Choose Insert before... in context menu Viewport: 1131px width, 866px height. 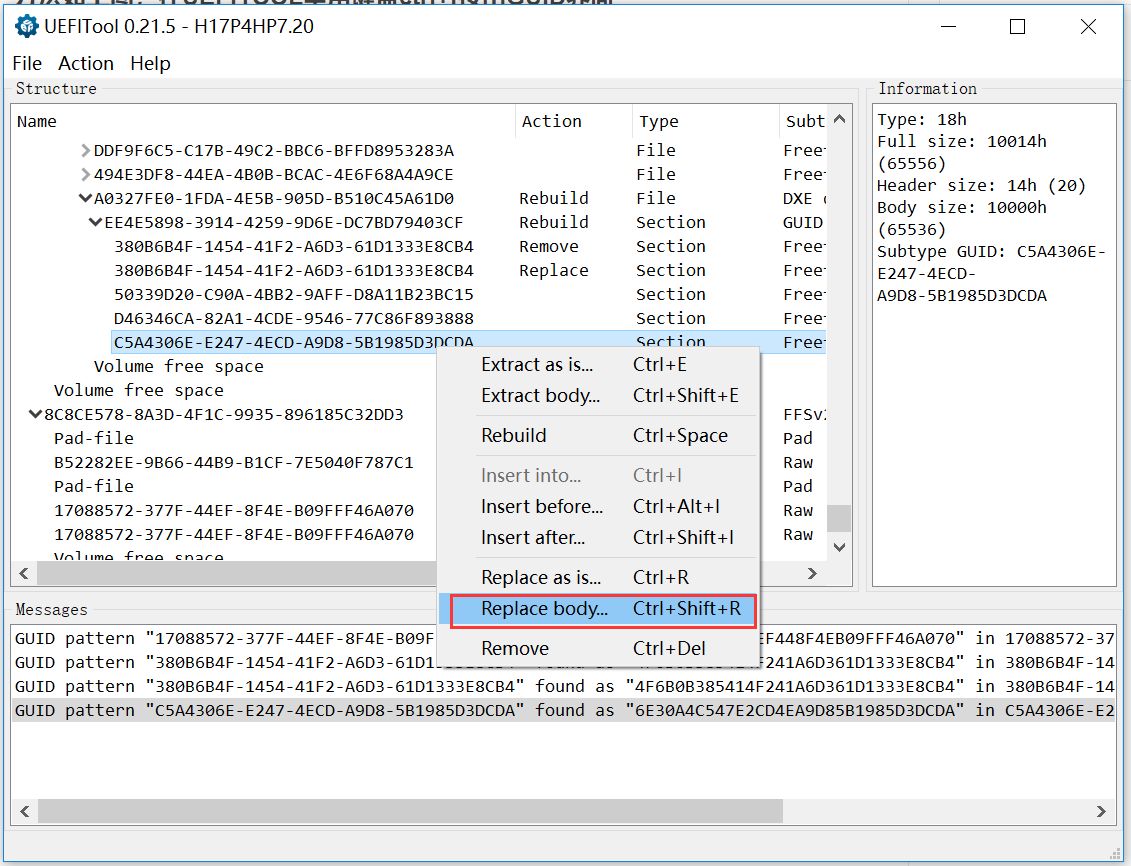[599, 507]
